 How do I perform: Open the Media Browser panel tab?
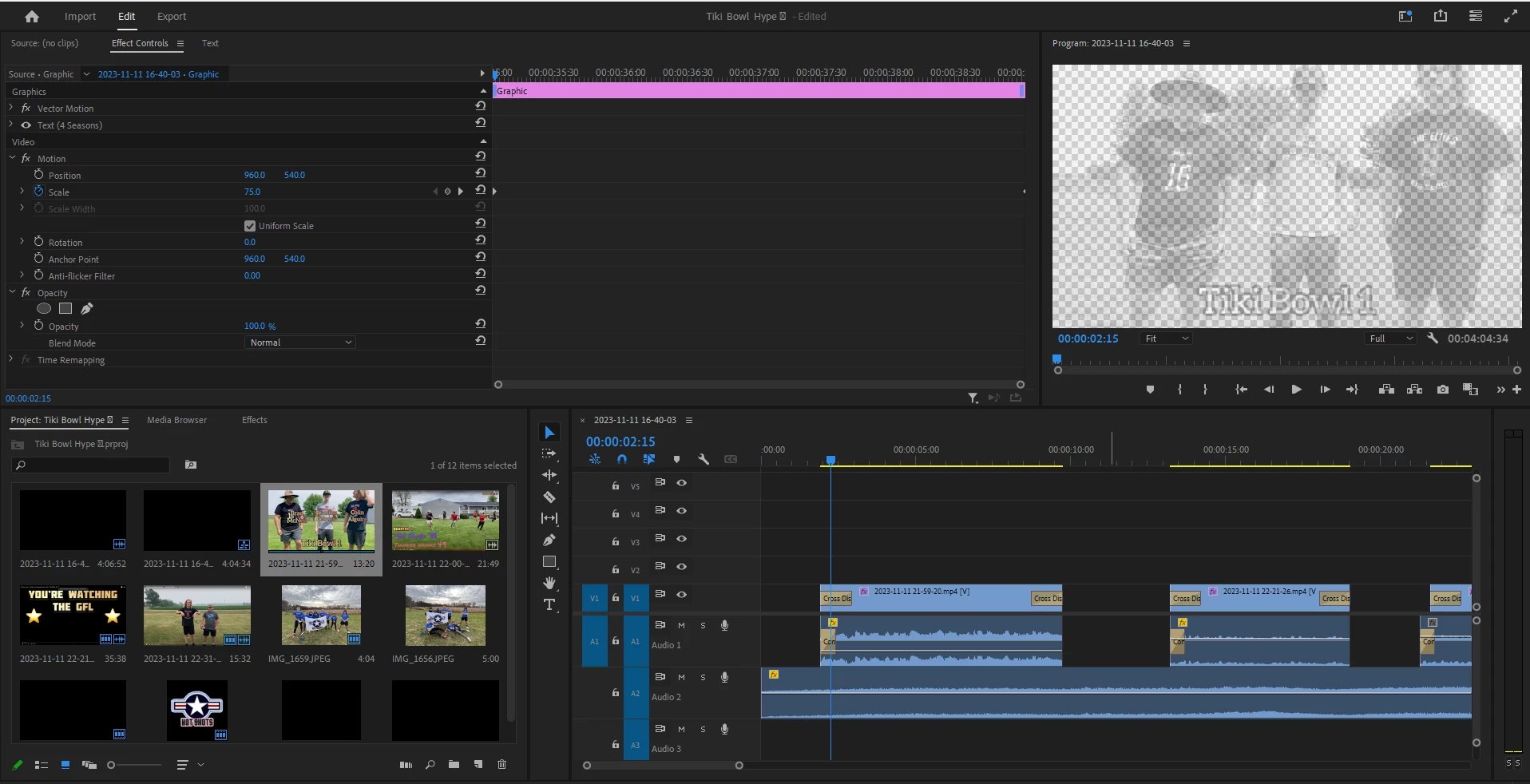(x=176, y=420)
